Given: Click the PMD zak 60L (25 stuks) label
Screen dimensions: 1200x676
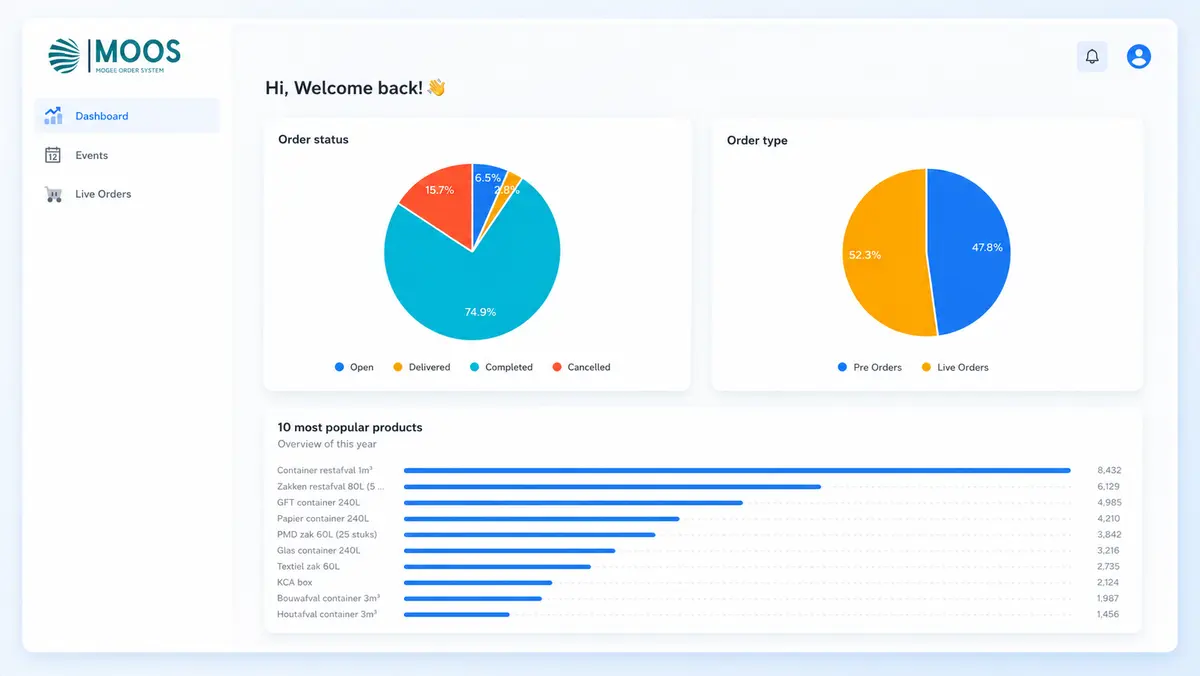Looking at the screenshot, I should pos(326,534).
